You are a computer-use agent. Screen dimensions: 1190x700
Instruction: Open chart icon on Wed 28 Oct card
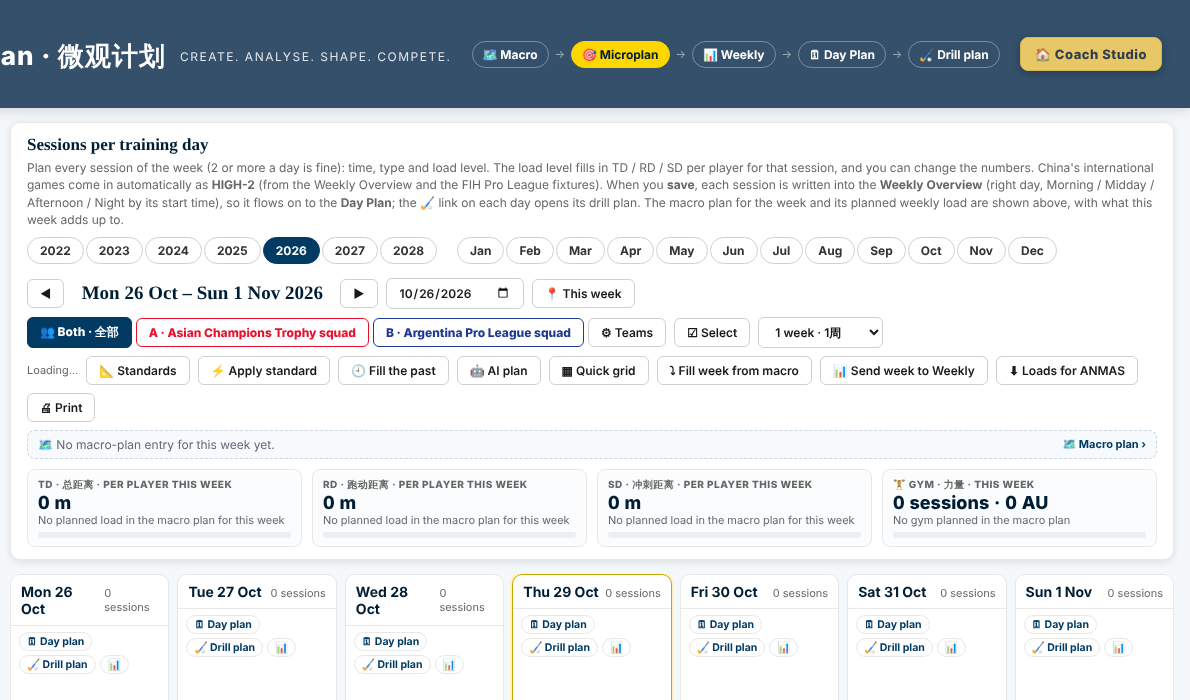point(449,665)
